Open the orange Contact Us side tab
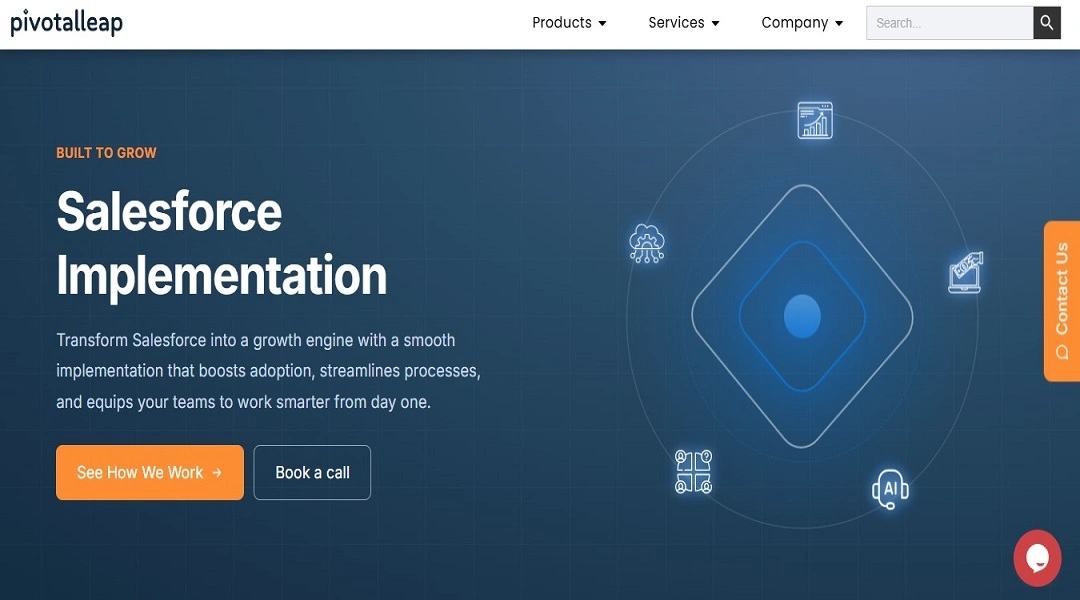The height and width of the screenshot is (600, 1080). 1062,301
